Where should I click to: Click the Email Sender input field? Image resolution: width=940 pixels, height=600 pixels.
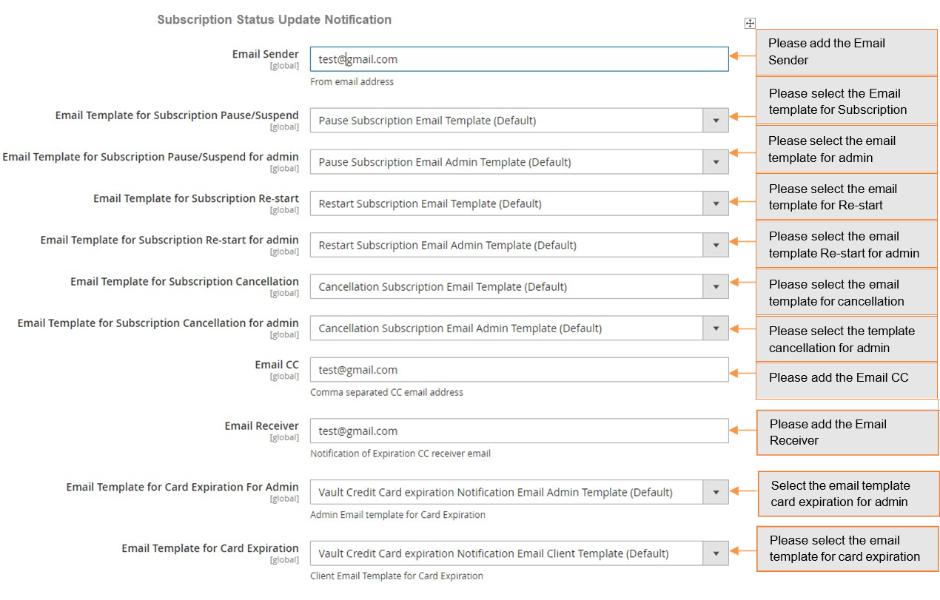518,59
